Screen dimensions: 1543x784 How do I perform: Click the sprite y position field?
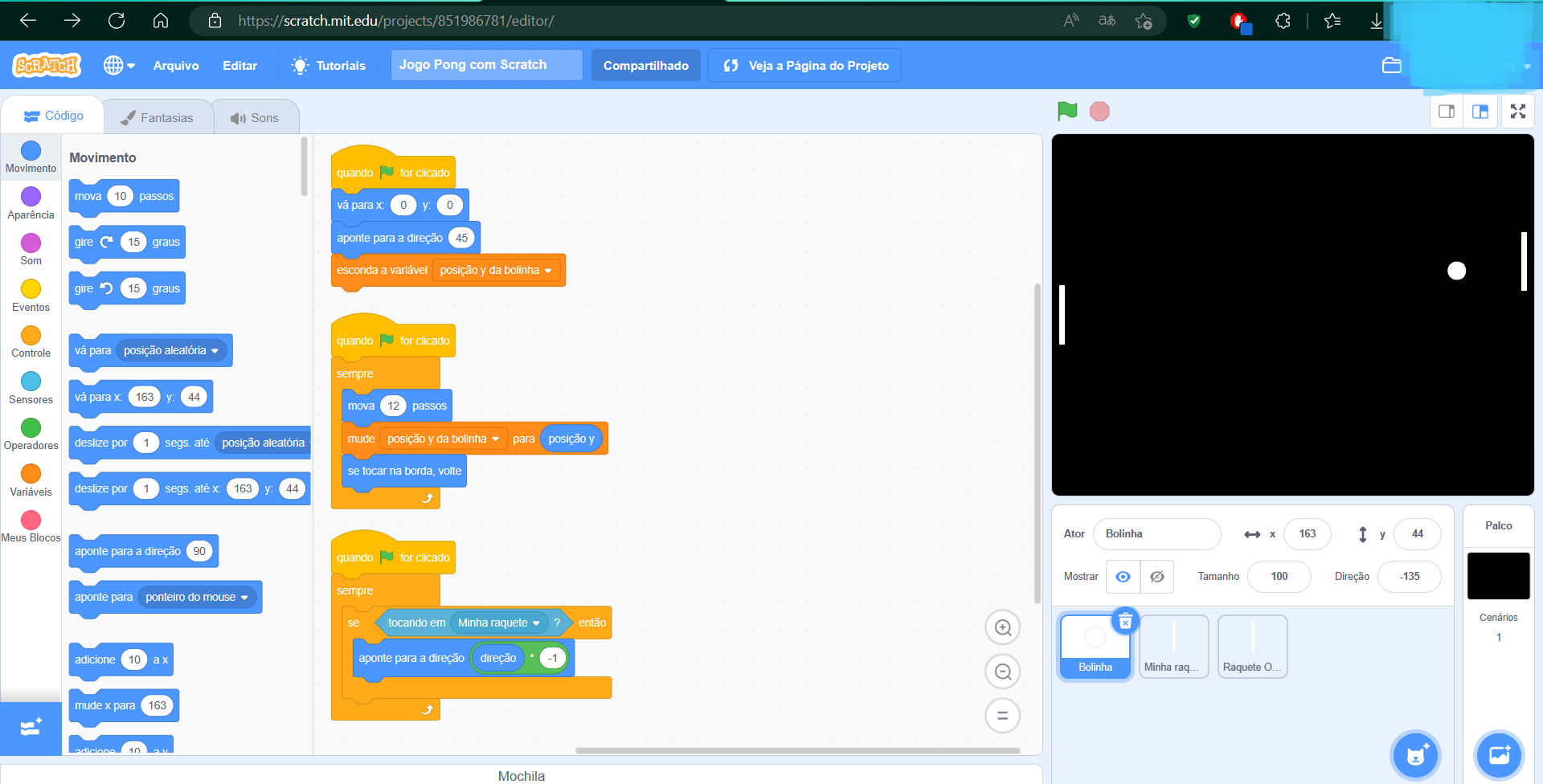click(1418, 534)
